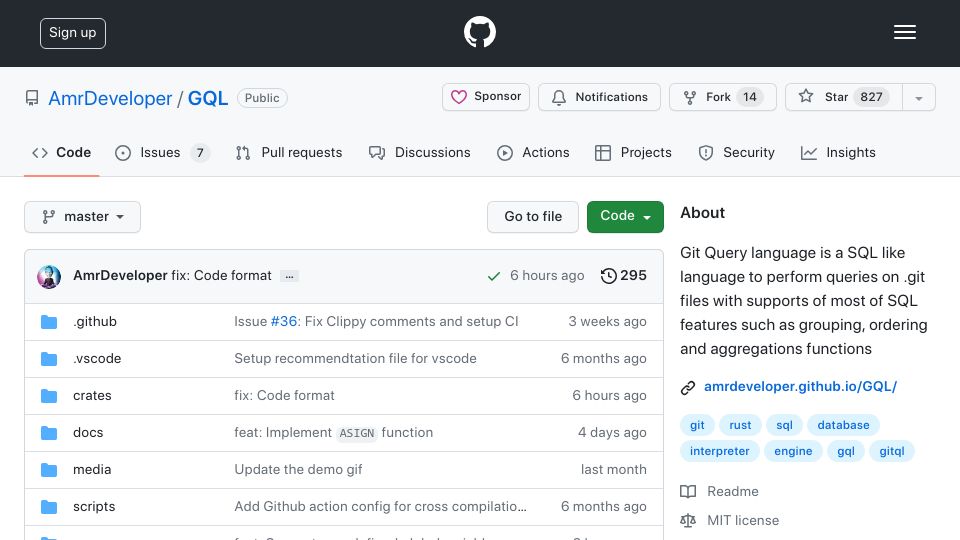The width and height of the screenshot is (960, 540).
Task: Fork the repository
Action: [x=722, y=97]
